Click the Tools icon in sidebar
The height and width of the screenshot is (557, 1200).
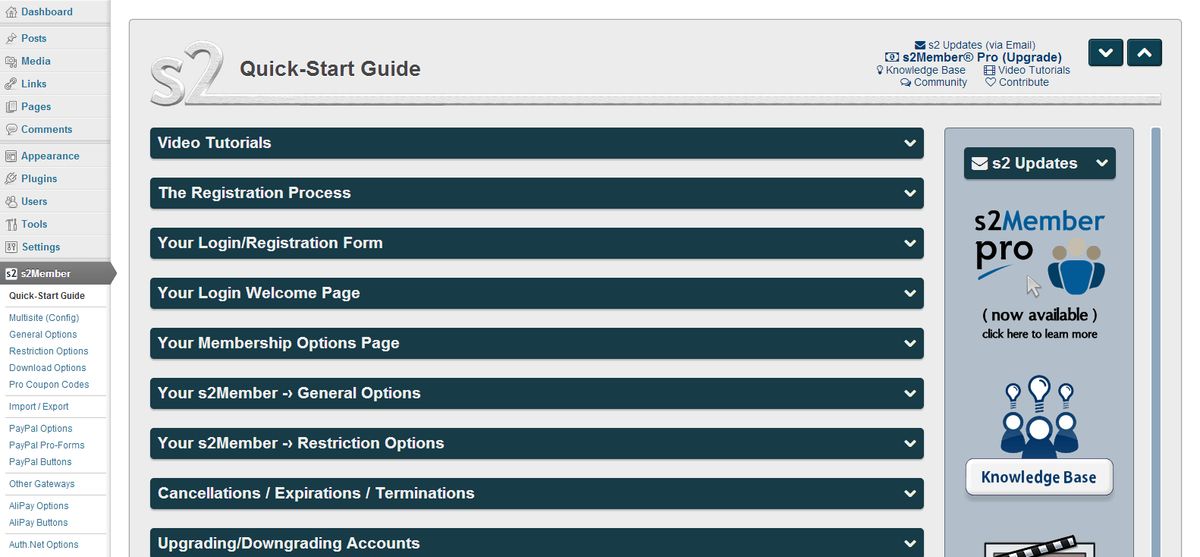point(11,225)
